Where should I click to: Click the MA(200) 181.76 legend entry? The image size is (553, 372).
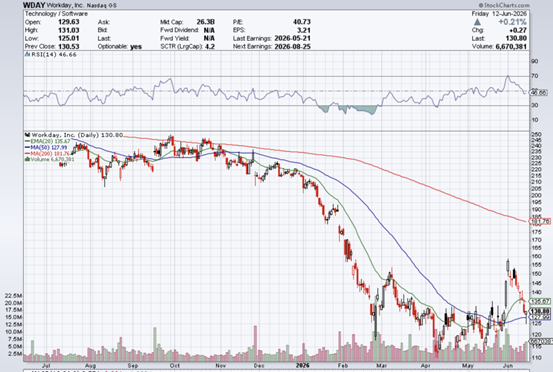point(47,153)
